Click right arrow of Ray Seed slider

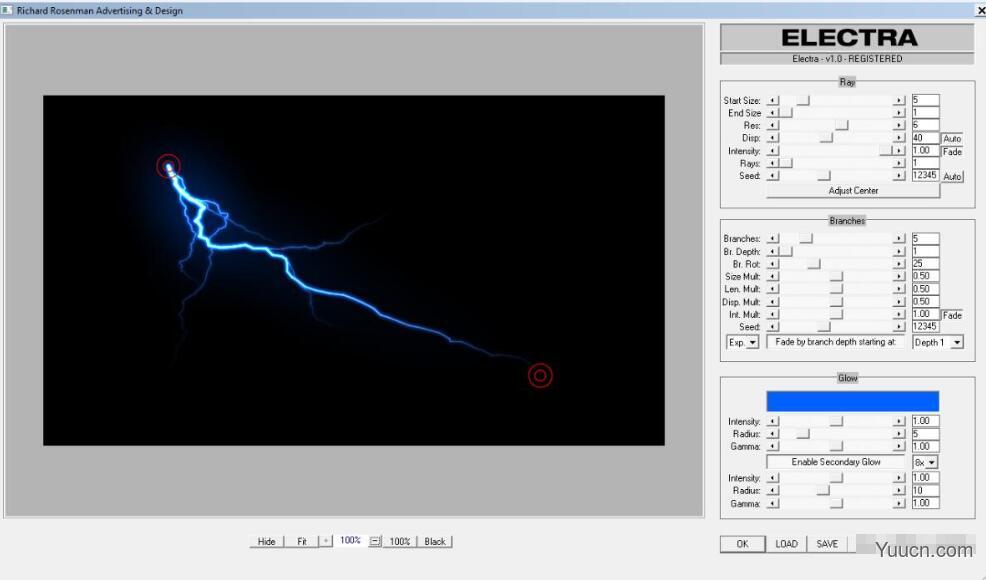[x=899, y=176]
